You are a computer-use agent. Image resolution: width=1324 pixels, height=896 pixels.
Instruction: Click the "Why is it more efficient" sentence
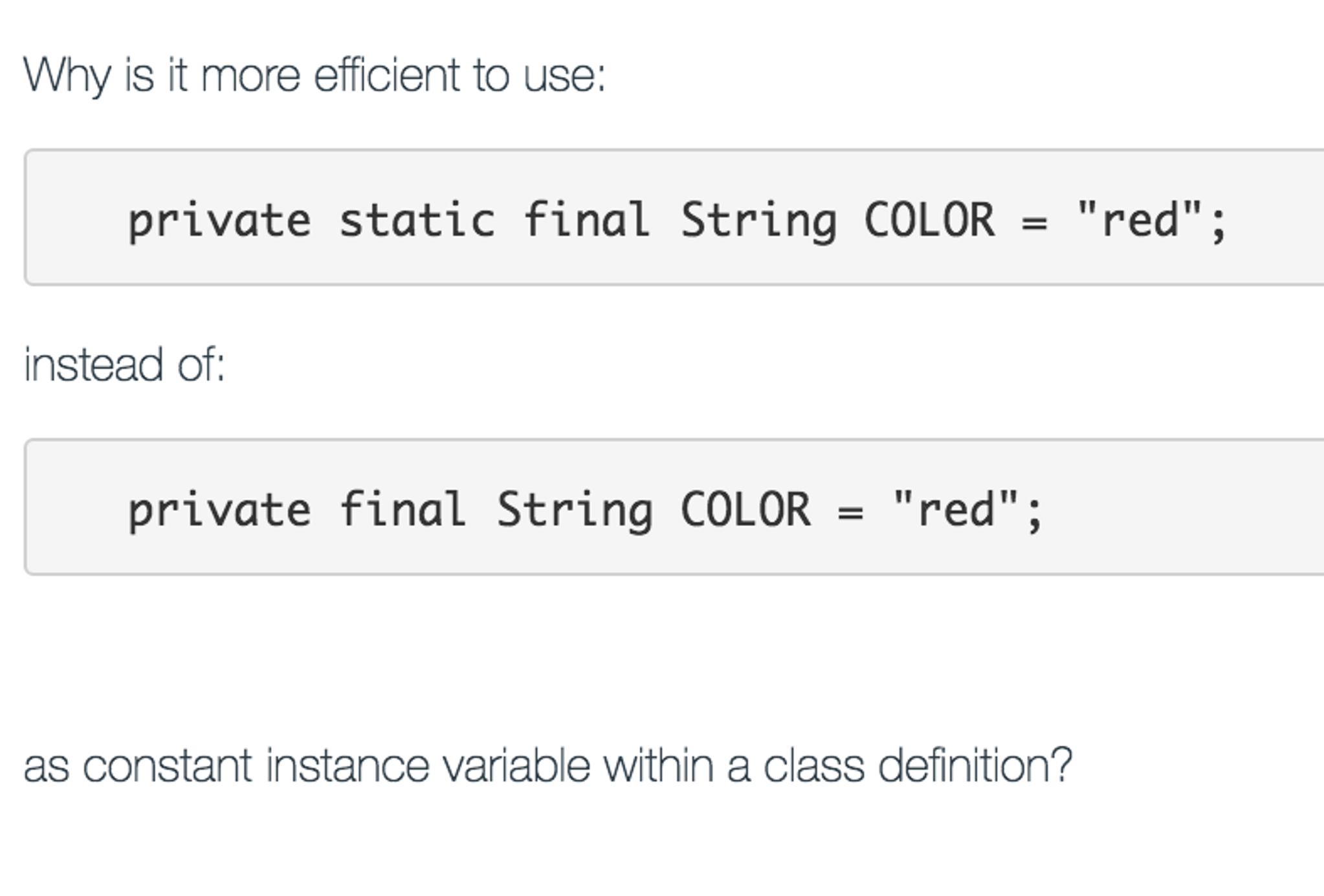pyautogui.click(x=314, y=76)
